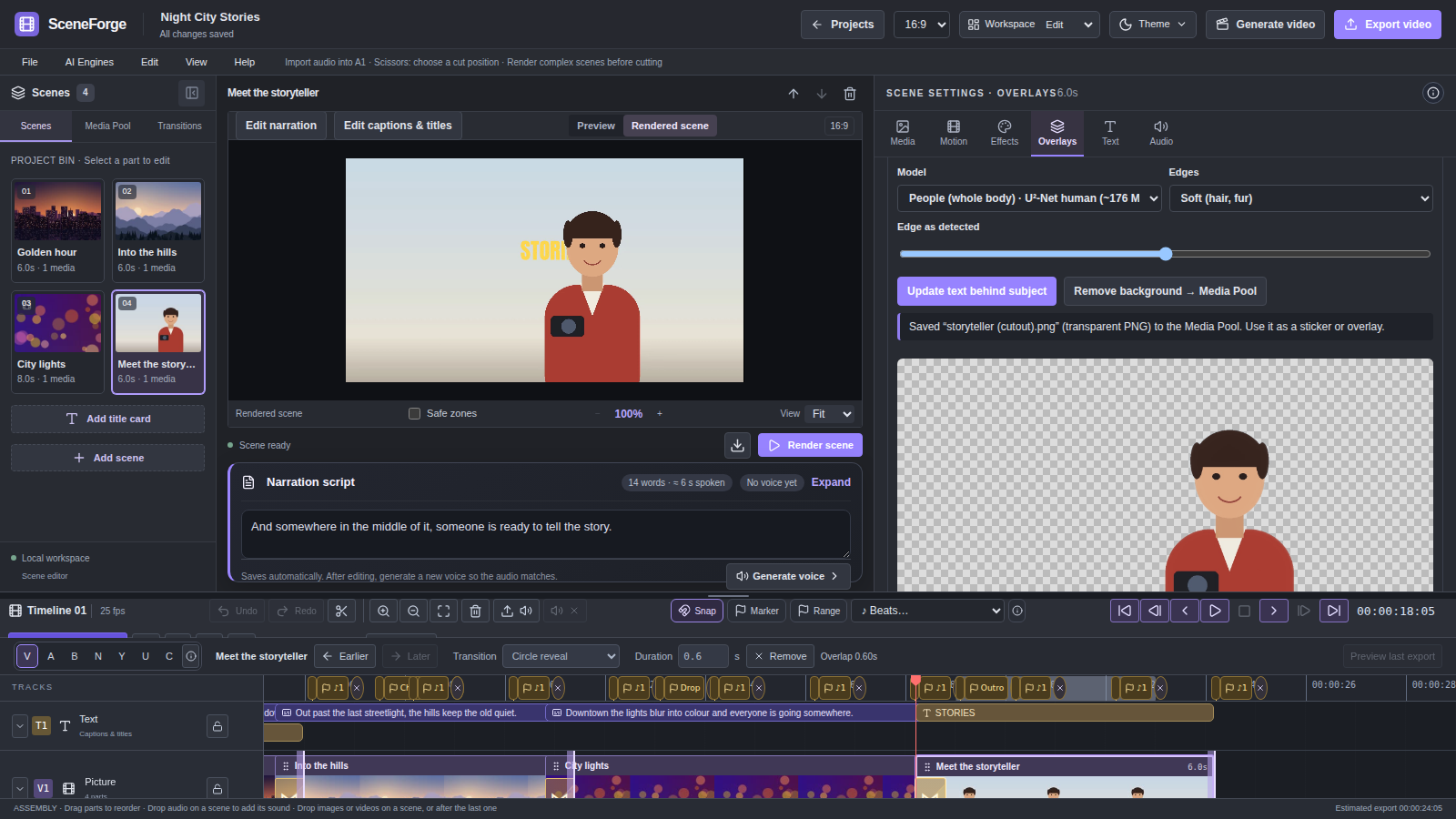Open AI Engines menu
The width and height of the screenshot is (1456, 819).
coord(89,62)
